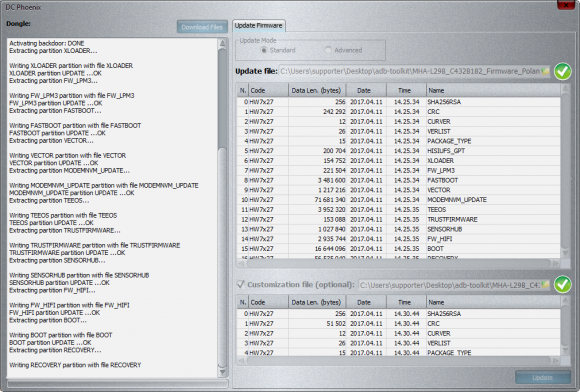Select the VECTOR row in update table
This screenshot has width=580, height=392.
[x=398, y=190]
